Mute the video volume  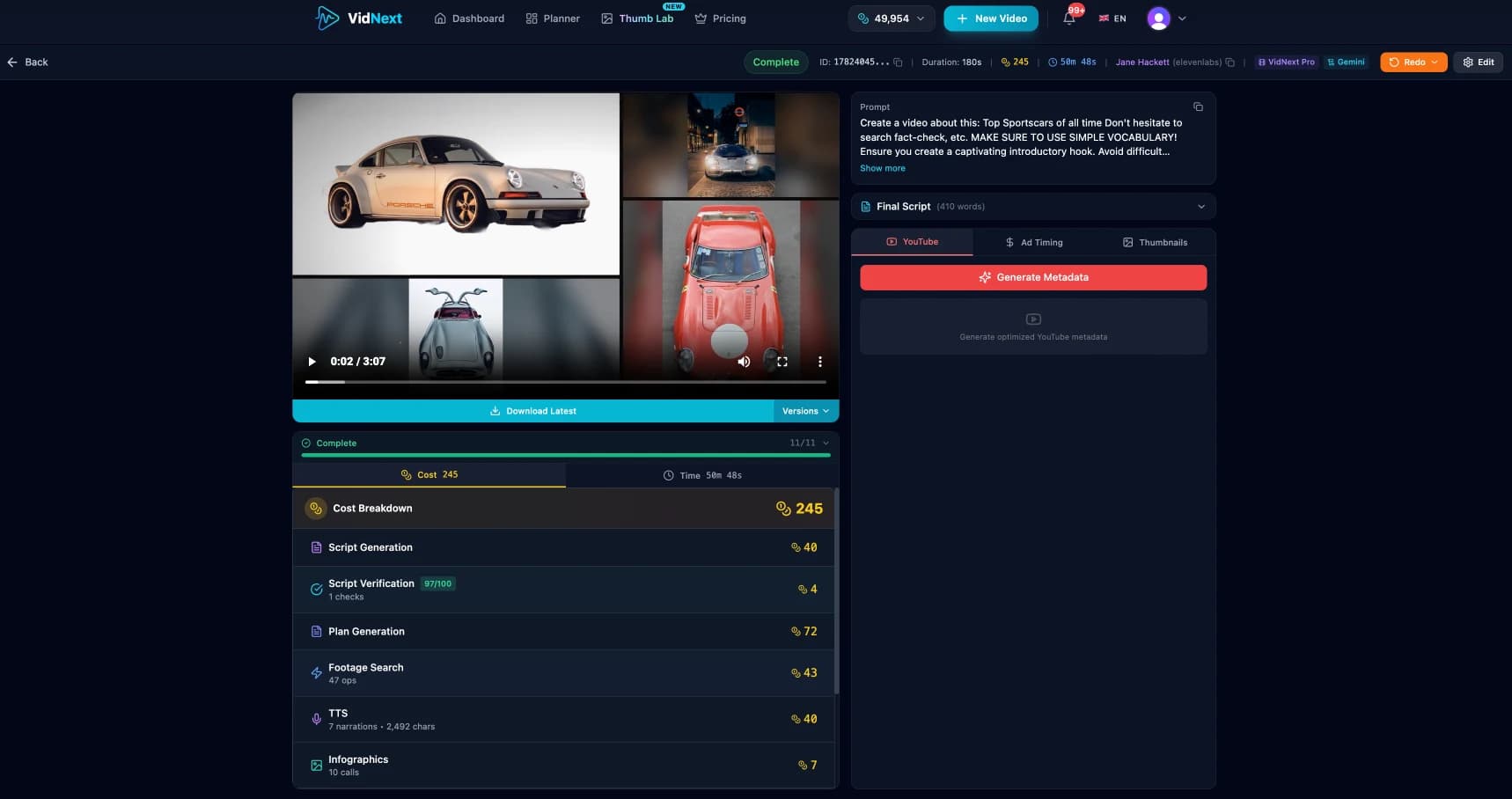tap(744, 362)
